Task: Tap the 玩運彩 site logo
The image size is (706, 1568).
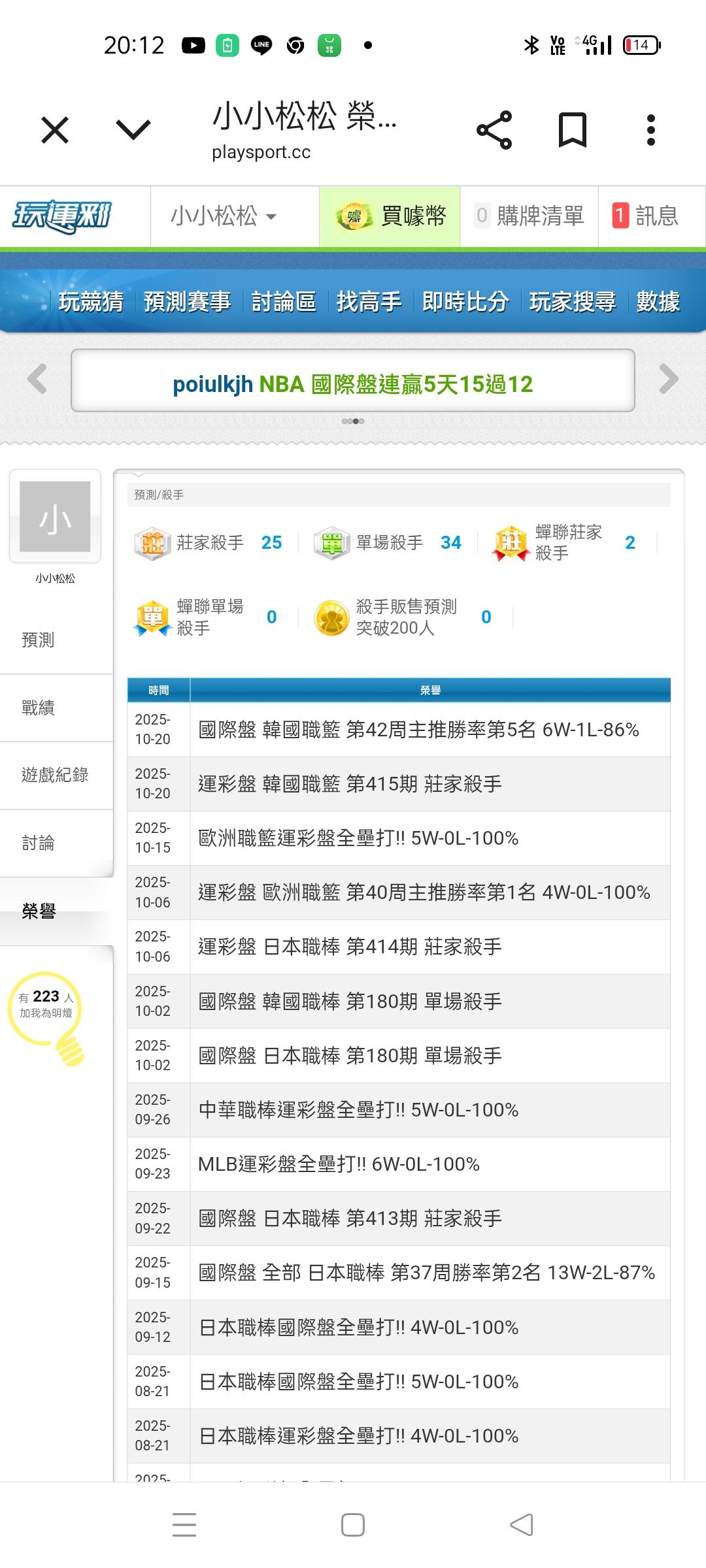Action: point(63,216)
